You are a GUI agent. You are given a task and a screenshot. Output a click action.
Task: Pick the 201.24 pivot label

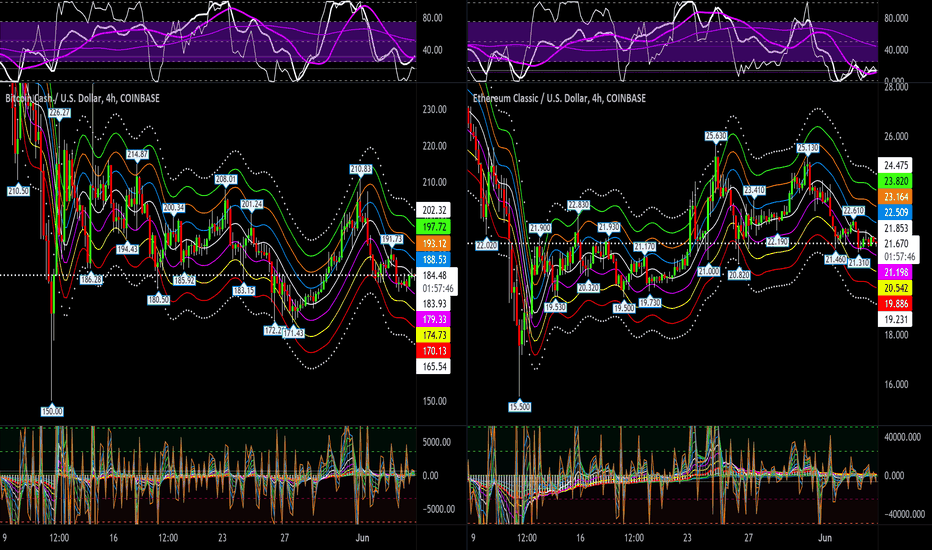(252, 204)
